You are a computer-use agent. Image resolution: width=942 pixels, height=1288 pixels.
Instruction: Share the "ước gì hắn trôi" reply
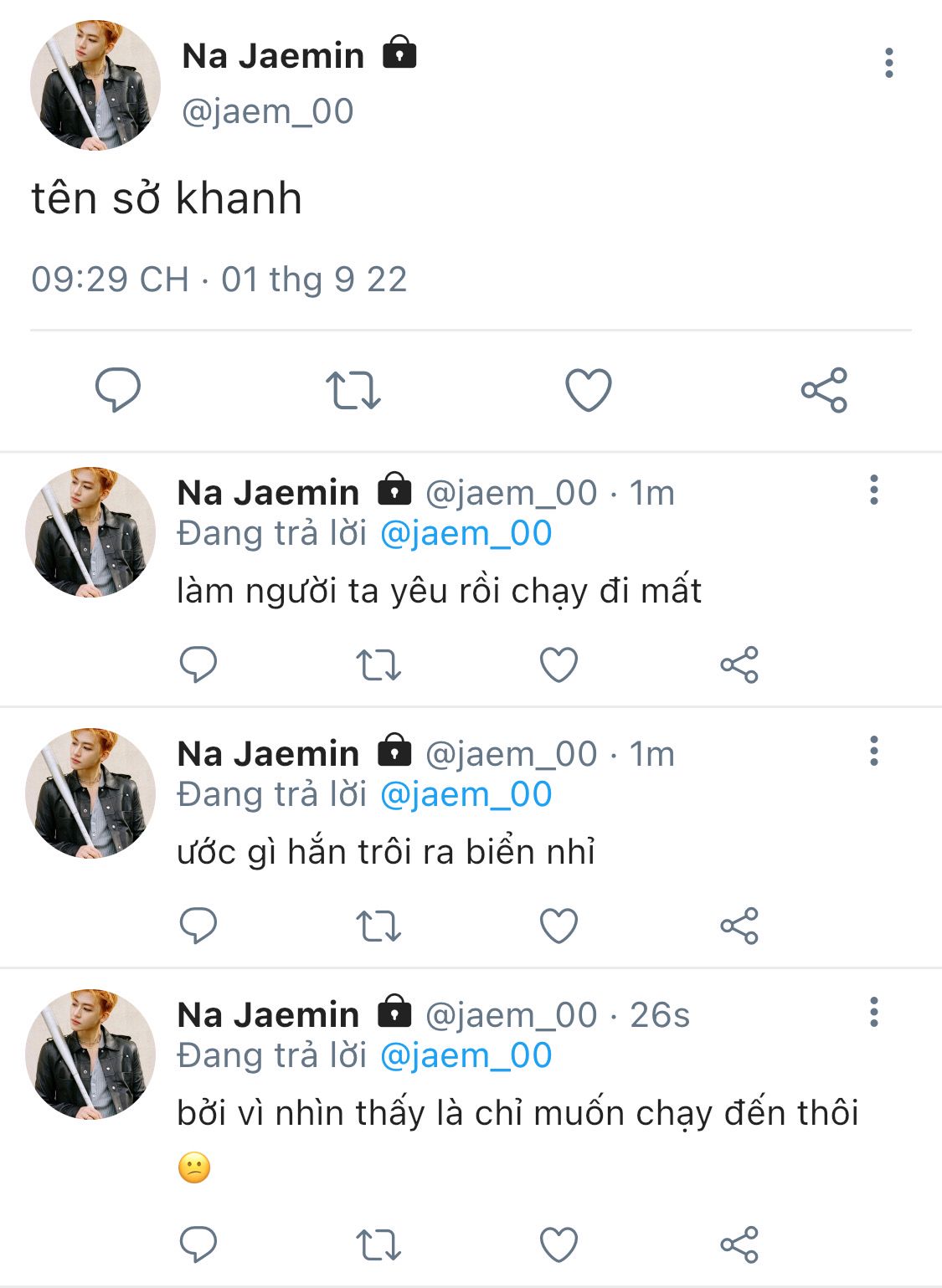tap(739, 926)
